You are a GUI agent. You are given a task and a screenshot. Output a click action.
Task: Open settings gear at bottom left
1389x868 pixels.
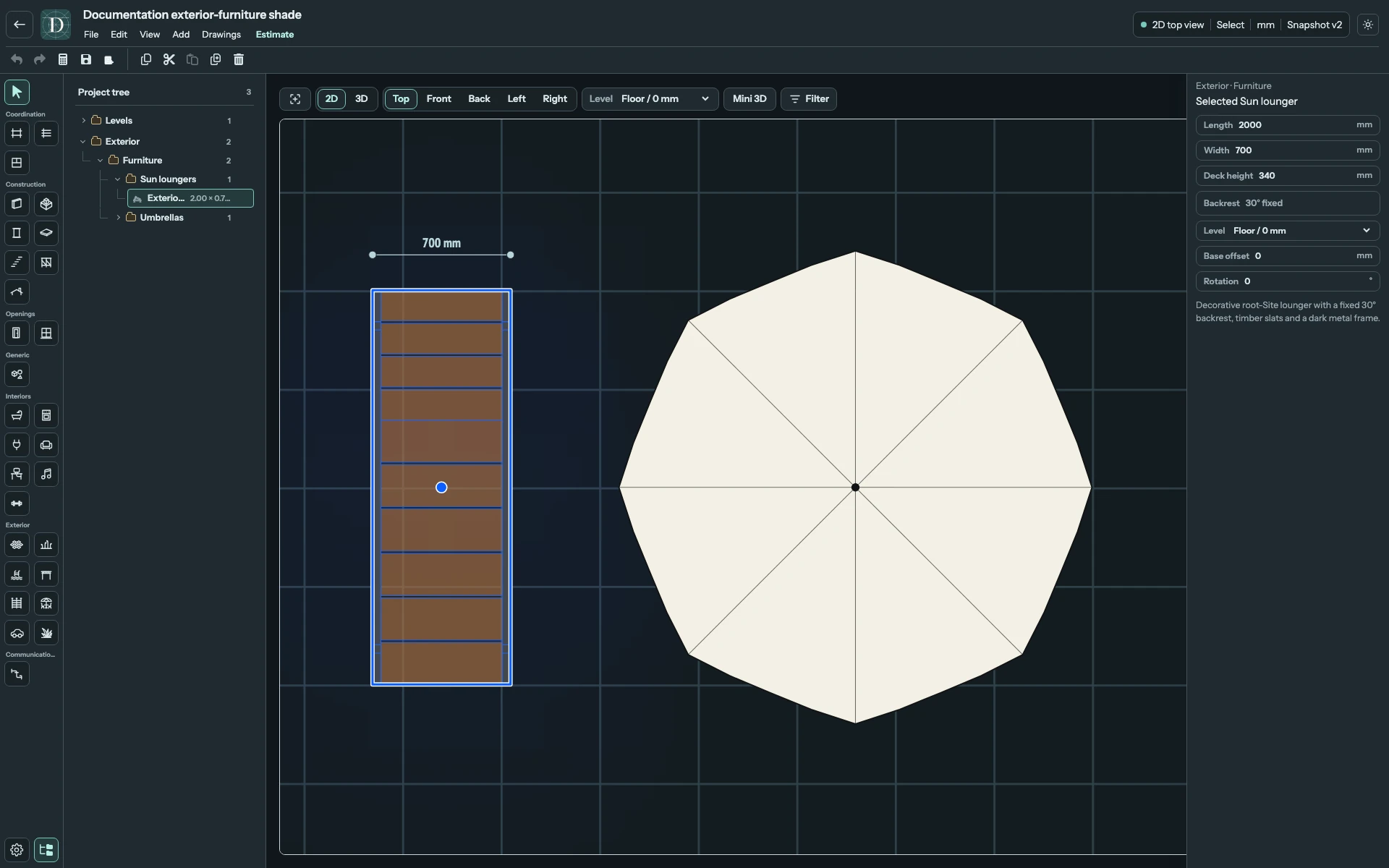point(17,850)
